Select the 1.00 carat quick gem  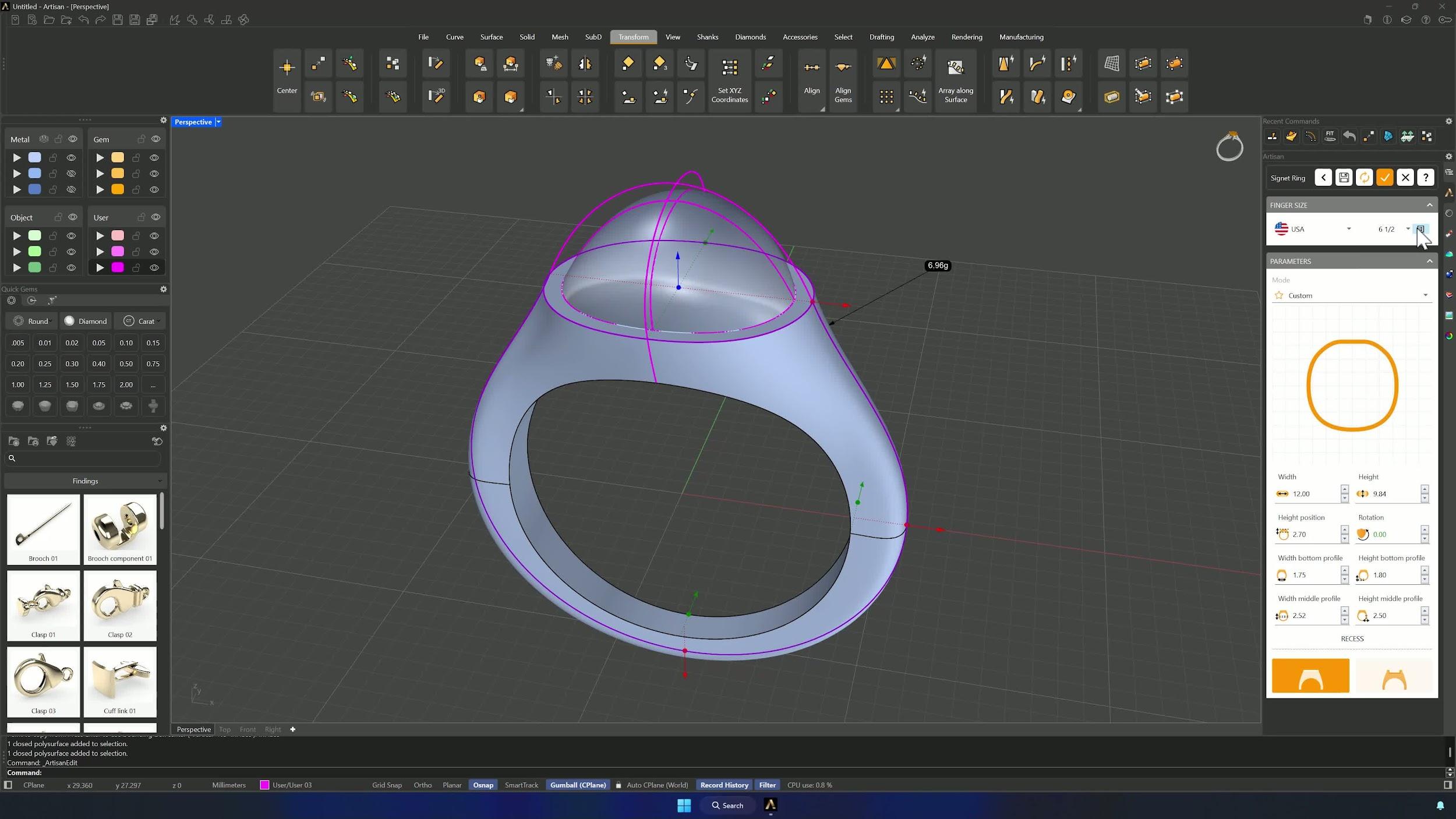[18, 384]
